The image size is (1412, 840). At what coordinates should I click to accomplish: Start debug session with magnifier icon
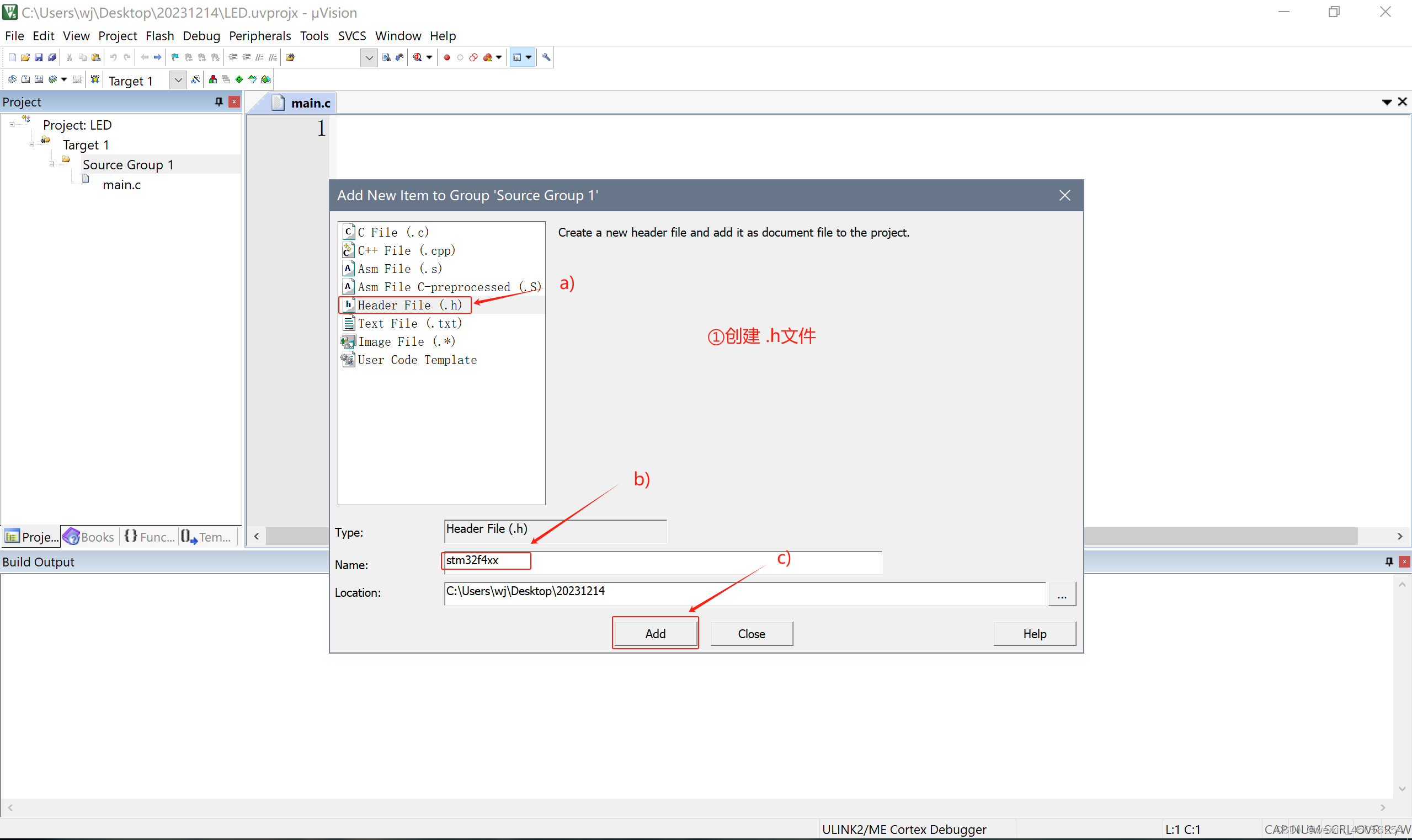coord(418,57)
